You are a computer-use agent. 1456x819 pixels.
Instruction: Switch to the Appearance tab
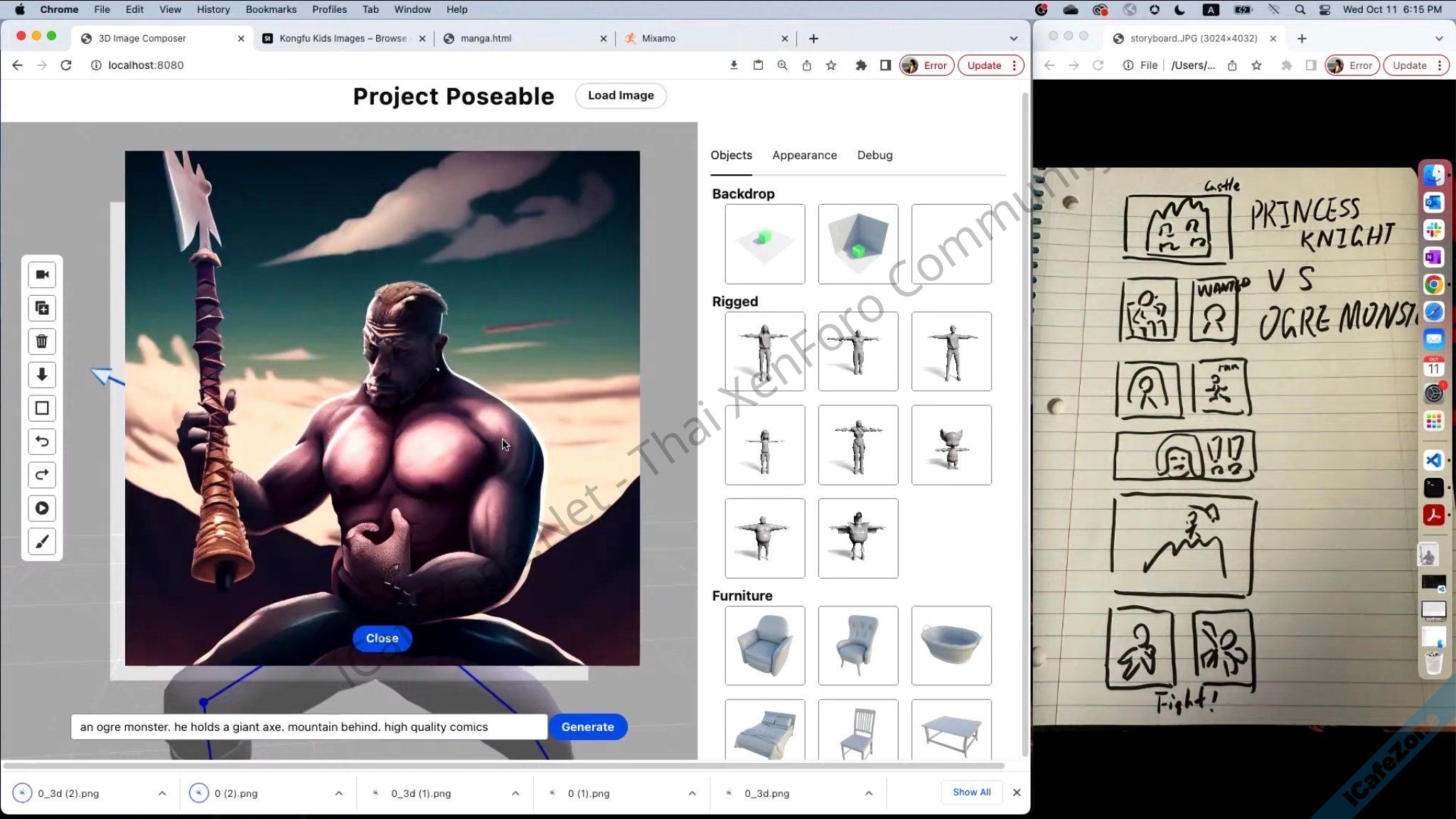(804, 155)
